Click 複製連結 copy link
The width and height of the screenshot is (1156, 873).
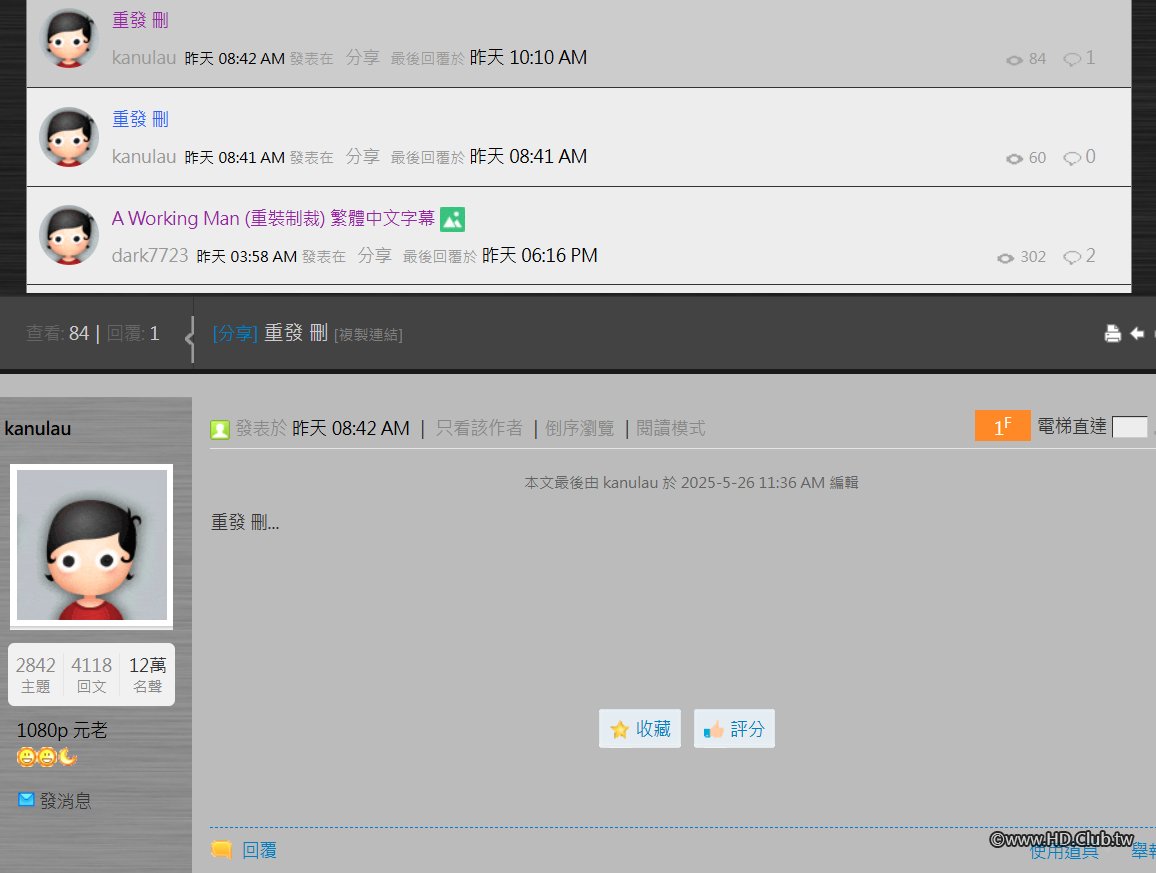click(x=368, y=335)
